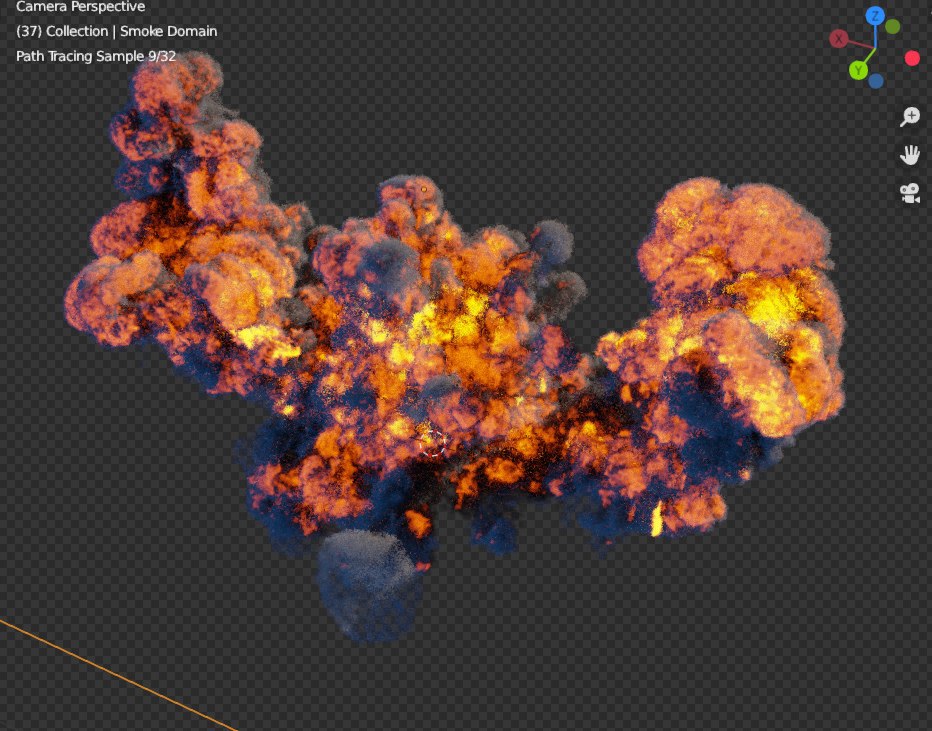This screenshot has height=731, width=932.
Task: Click the dark green negative Y axis dot
Action: coord(893,27)
